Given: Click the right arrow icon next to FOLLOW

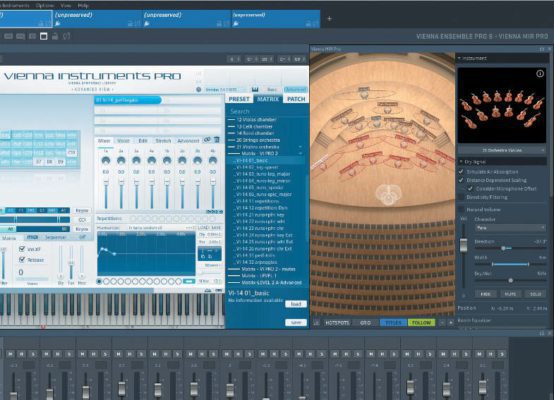Looking at the screenshot, I should coord(451,323).
